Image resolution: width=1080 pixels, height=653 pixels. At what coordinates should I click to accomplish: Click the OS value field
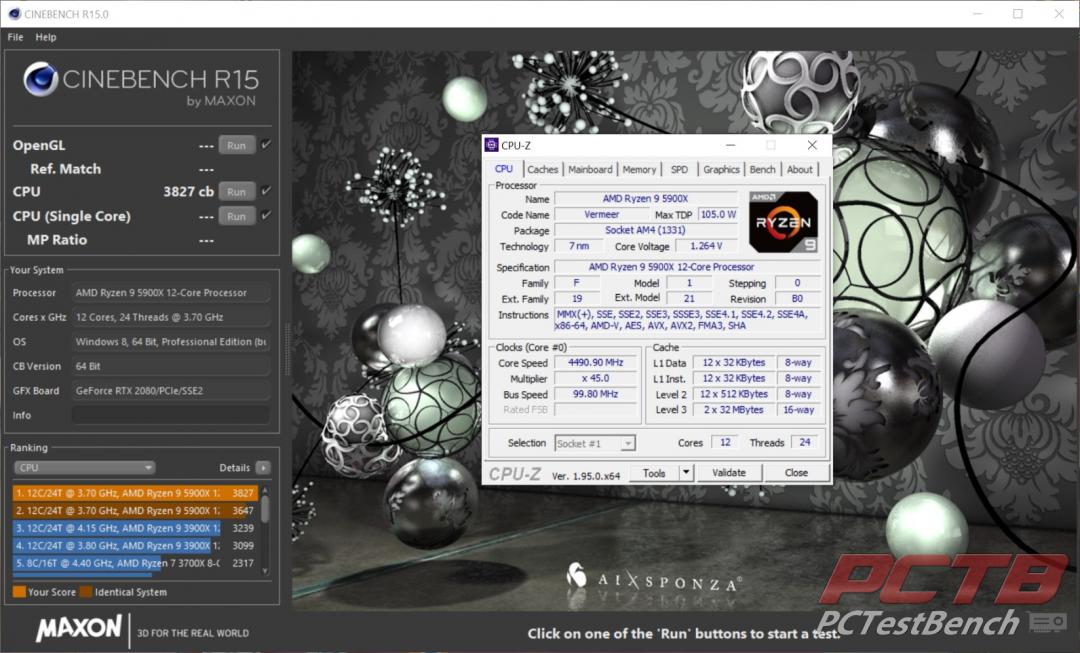(x=171, y=342)
